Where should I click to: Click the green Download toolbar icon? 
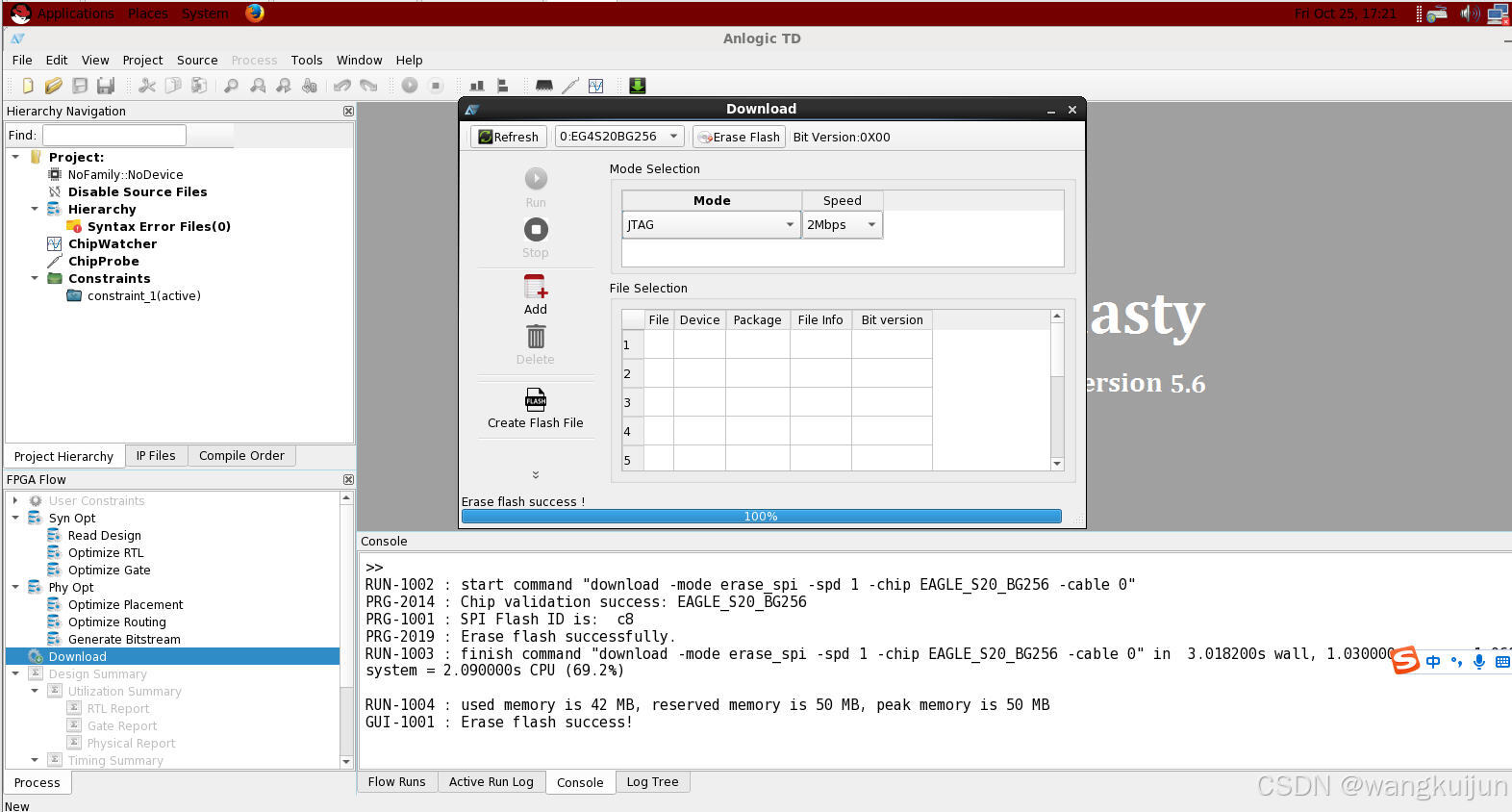(637, 86)
